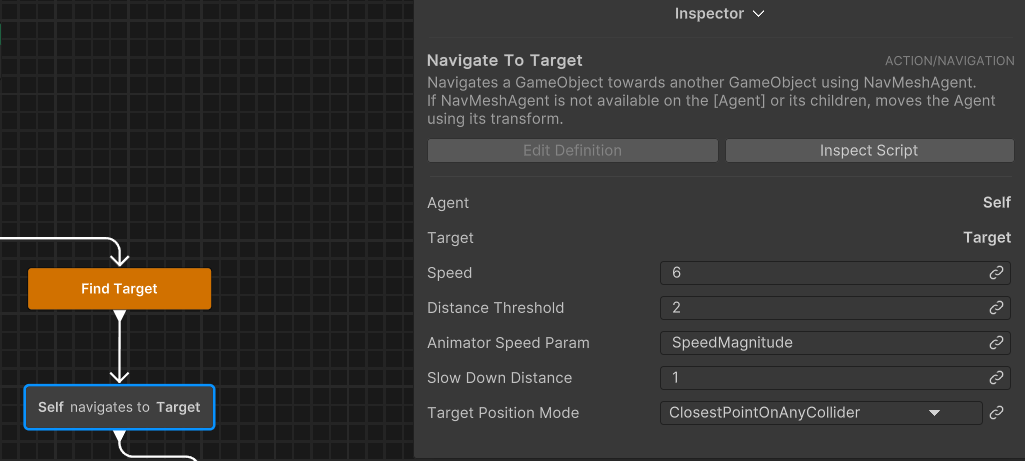This screenshot has height=461, width=1025.
Task: Click the link icon beside Distance Threshold
Action: click(996, 308)
